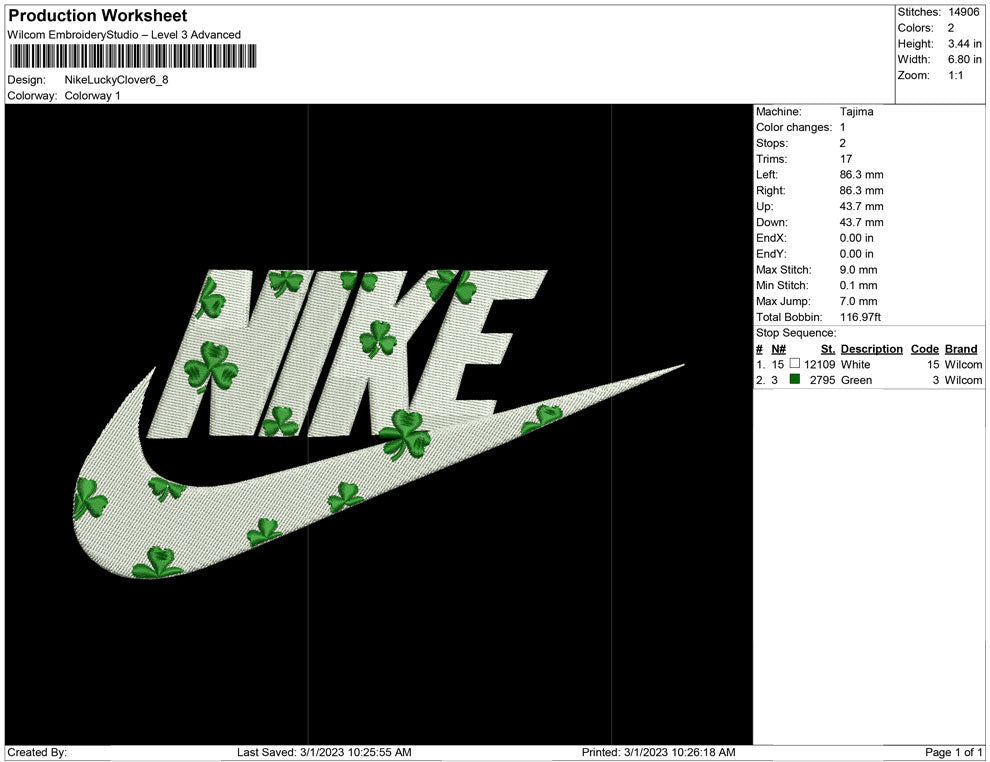Click the 'Right:' label
This screenshot has width=990, height=762.
(770, 191)
